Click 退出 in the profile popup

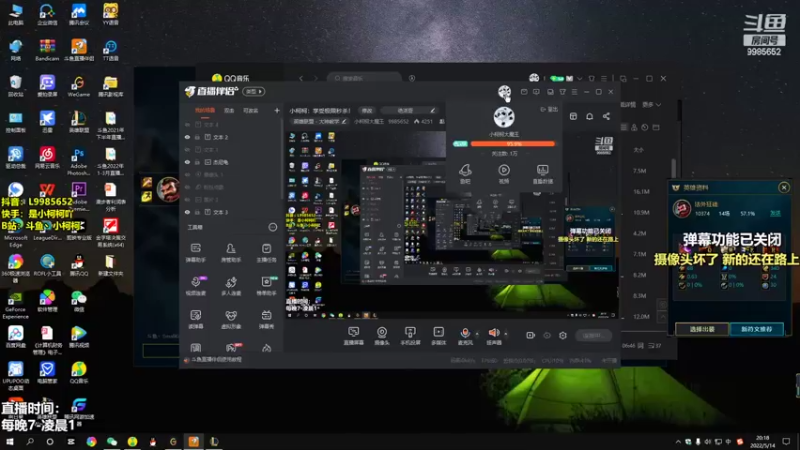pyautogui.click(x=549, y=109)
